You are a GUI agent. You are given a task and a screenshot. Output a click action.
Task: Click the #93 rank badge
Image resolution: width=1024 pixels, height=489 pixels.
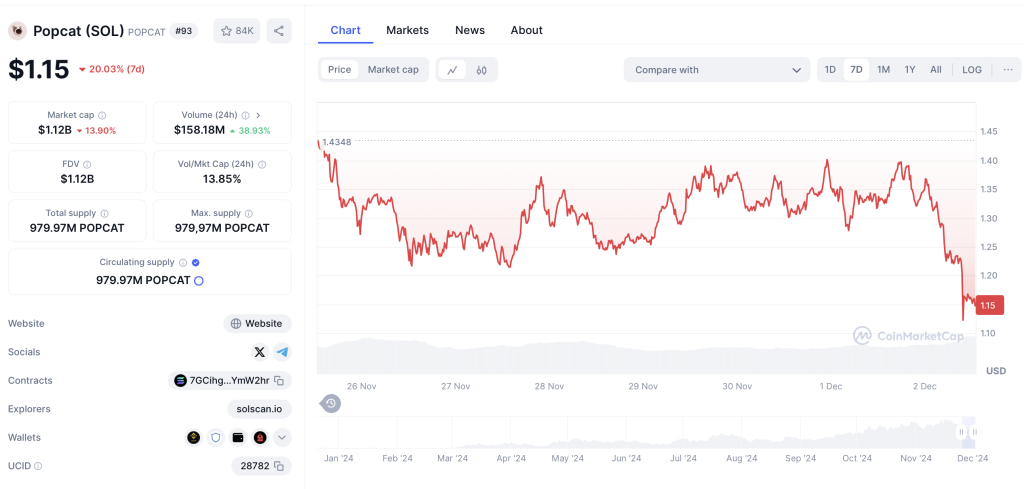(184, 31)
